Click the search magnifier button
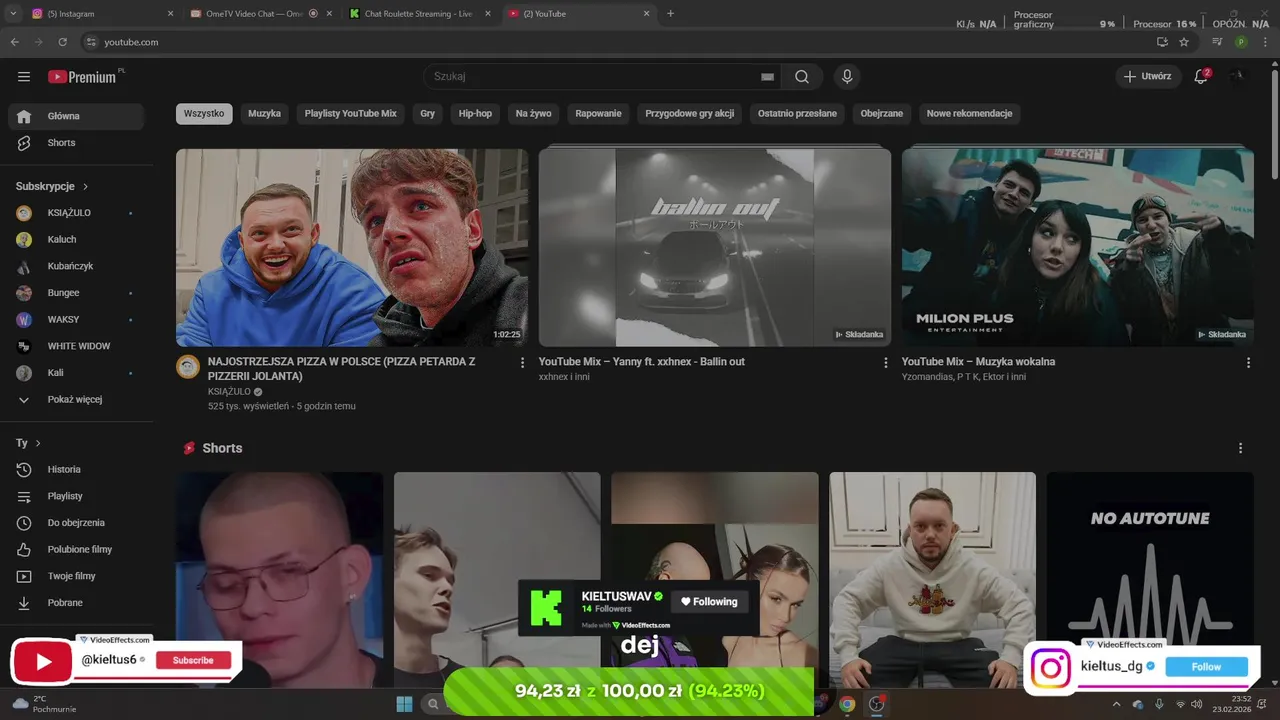The height and width of the screenshot is (720, 1280). (802, 77)
